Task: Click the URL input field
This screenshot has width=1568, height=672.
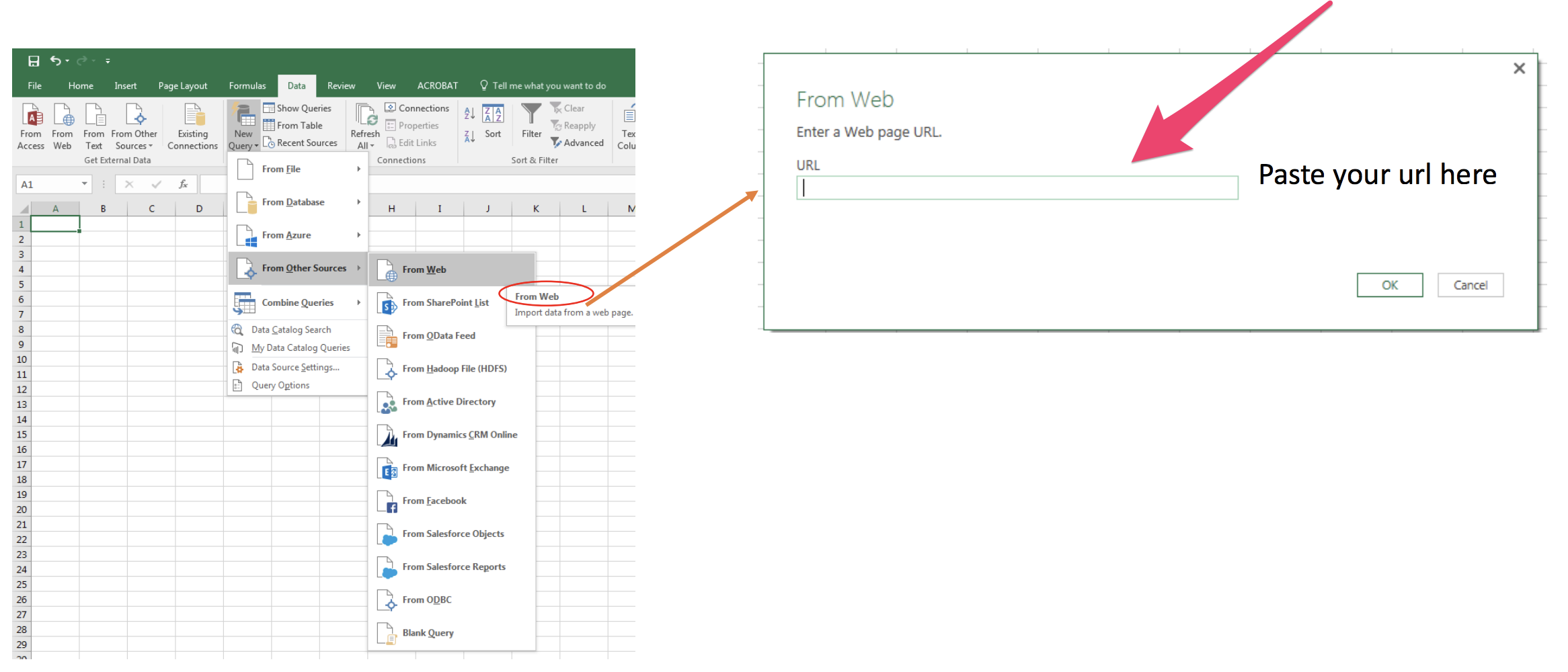Action: pyautogui.click(x=1017, y=187)
